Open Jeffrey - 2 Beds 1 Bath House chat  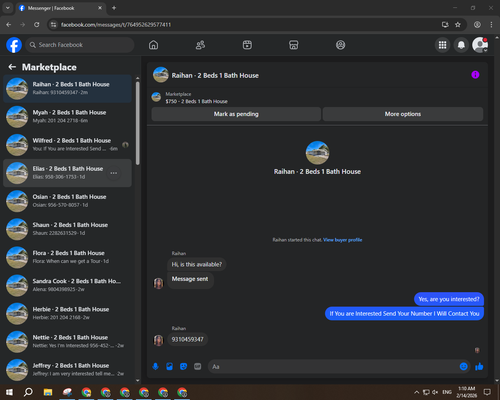(68, 370)
